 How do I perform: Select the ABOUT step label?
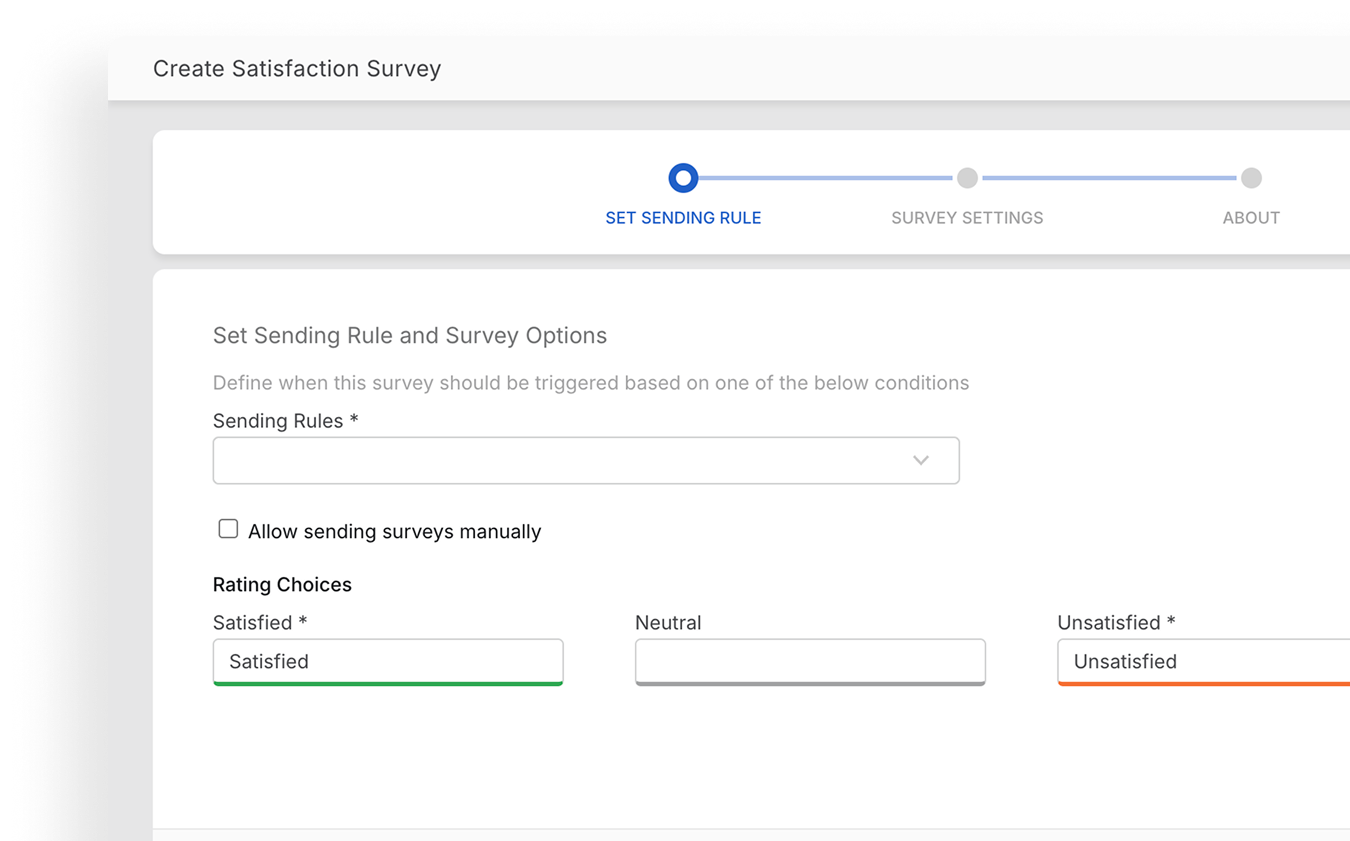click(x=1251, y=218)
